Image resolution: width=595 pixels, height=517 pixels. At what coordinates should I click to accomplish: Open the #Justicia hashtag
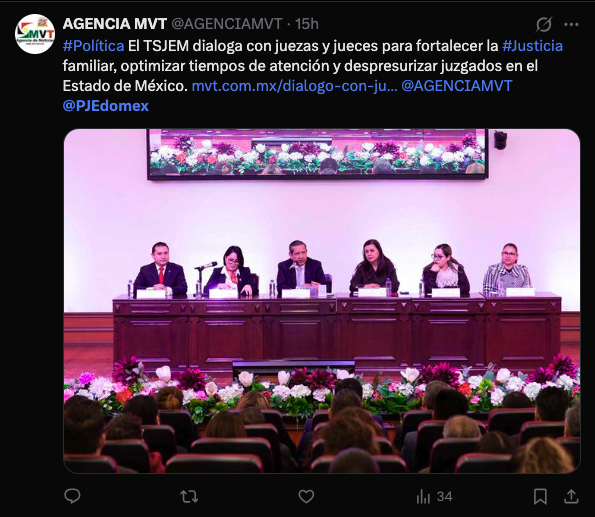click(x=532, y=46)
